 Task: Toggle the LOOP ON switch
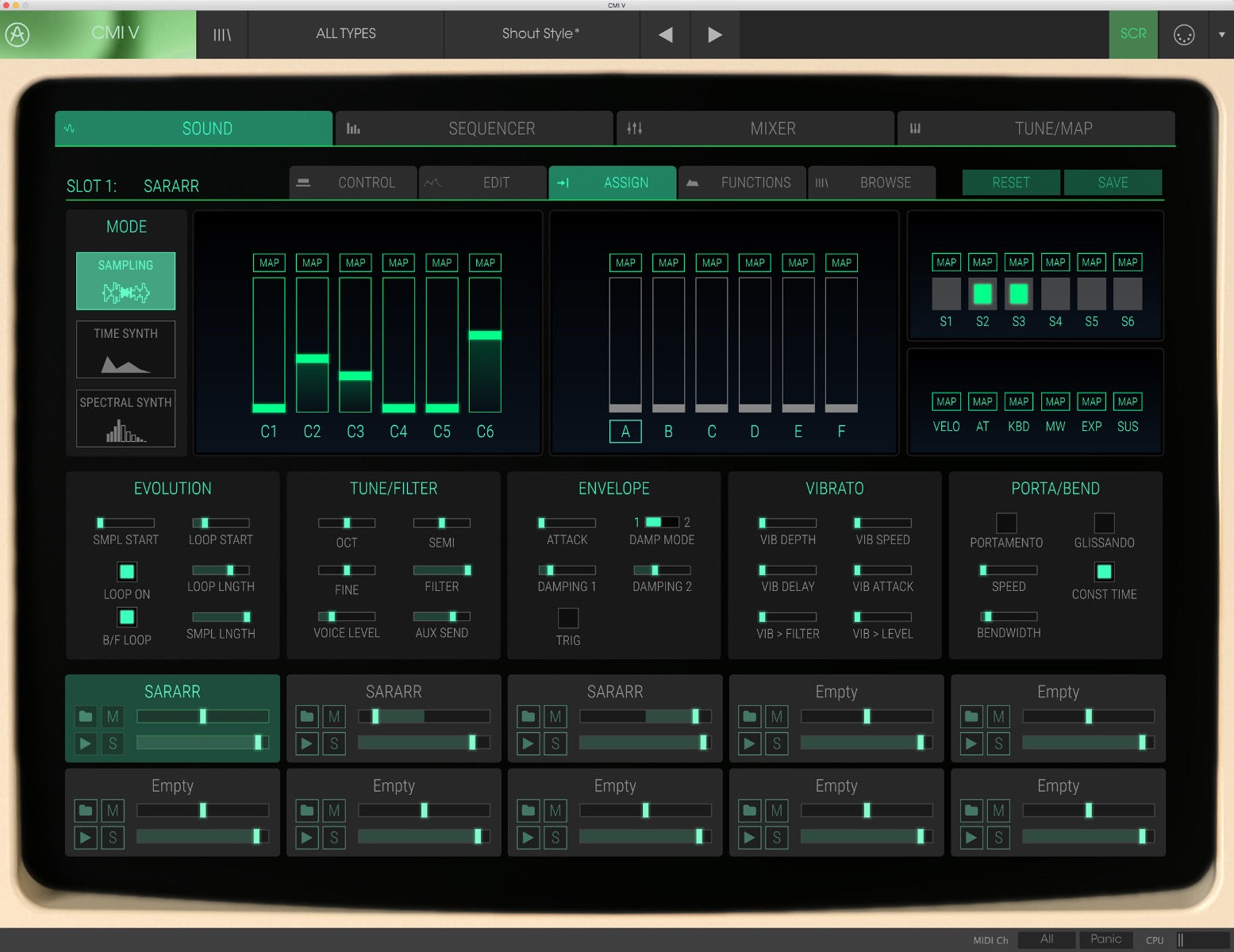126,571
